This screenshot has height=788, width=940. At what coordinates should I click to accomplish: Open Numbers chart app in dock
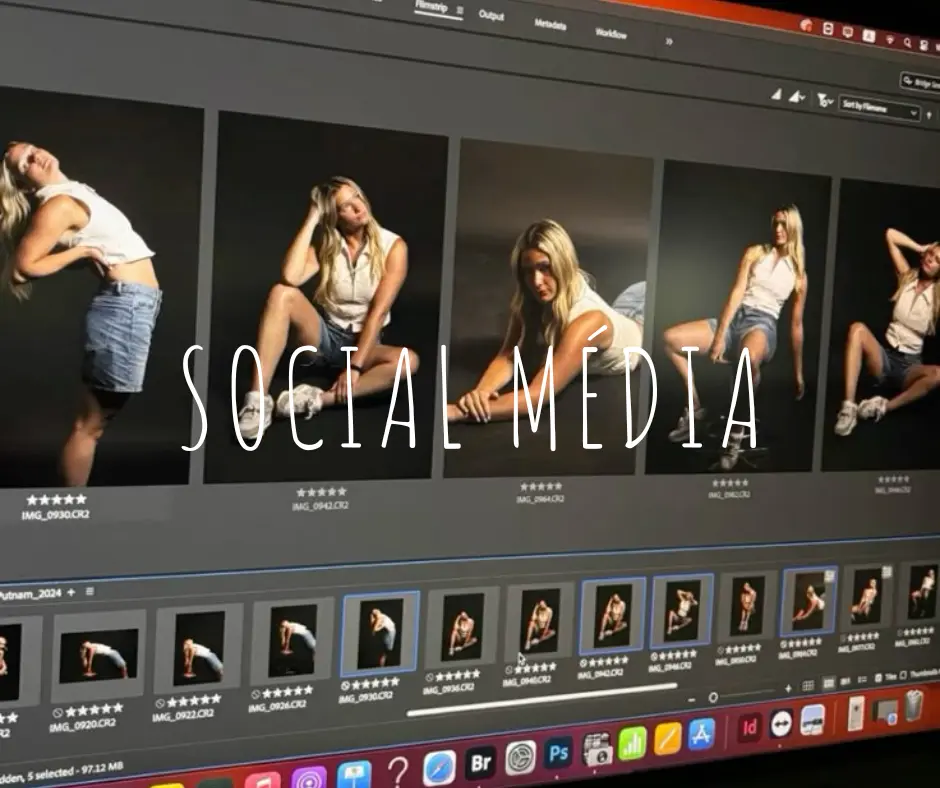coord(631,743)
